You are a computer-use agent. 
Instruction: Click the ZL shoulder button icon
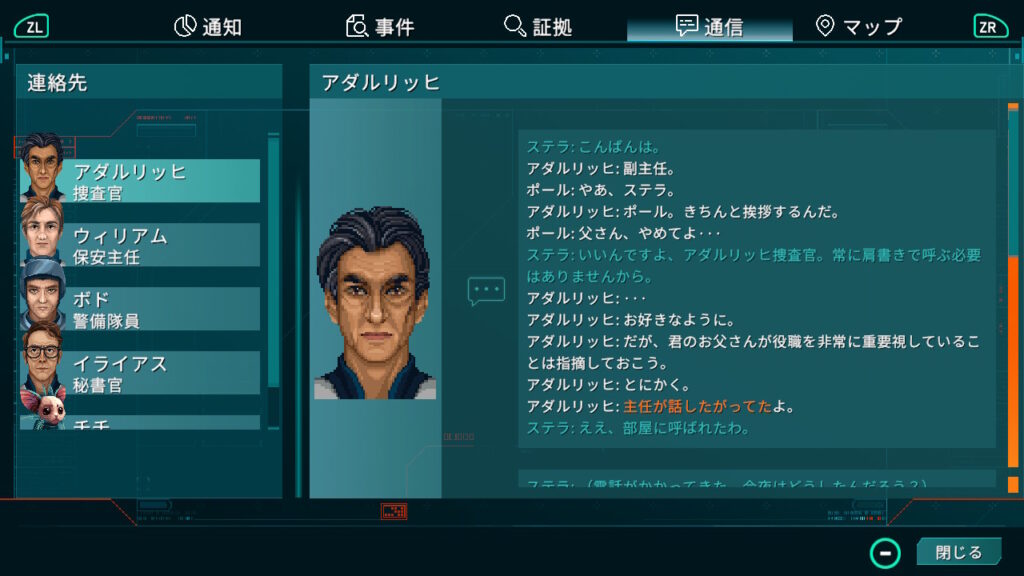point(31,27)
